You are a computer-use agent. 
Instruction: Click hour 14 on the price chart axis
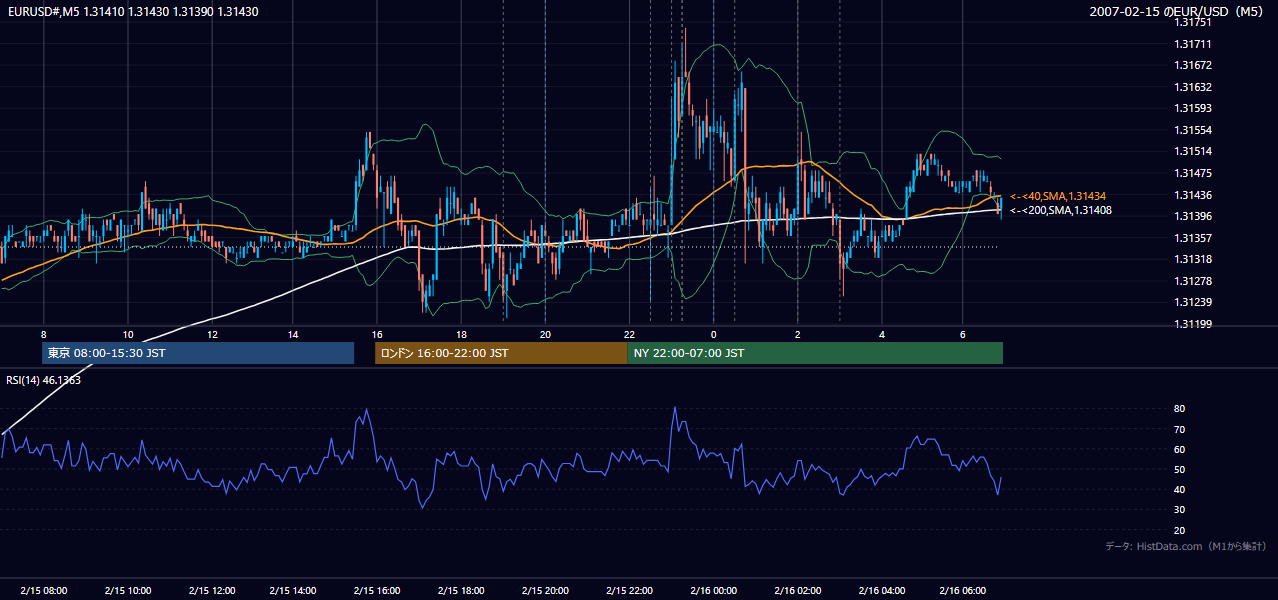point(294,334)
